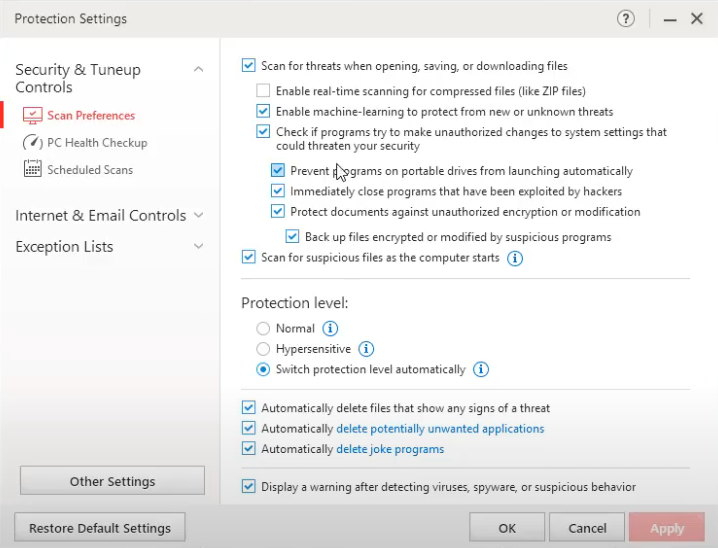The width and height of the screenshot is (718, 548).
Task: Uncheck machine-learning threat protection checkbox
Action: 263,112
